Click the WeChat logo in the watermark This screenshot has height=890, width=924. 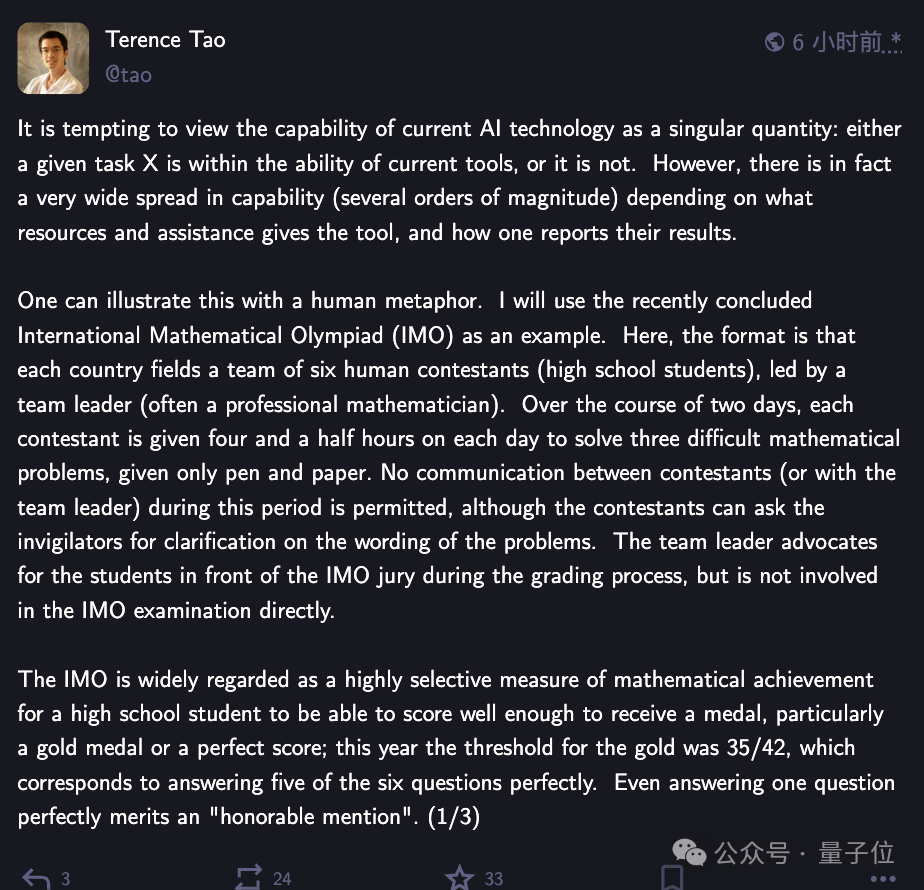(690, 852)
